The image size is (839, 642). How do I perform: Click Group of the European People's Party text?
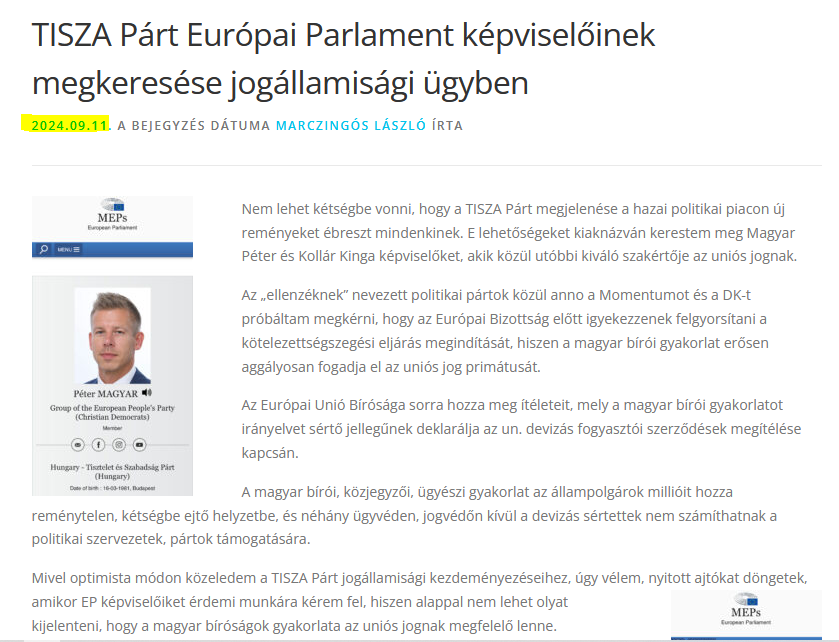pos(112,412)
